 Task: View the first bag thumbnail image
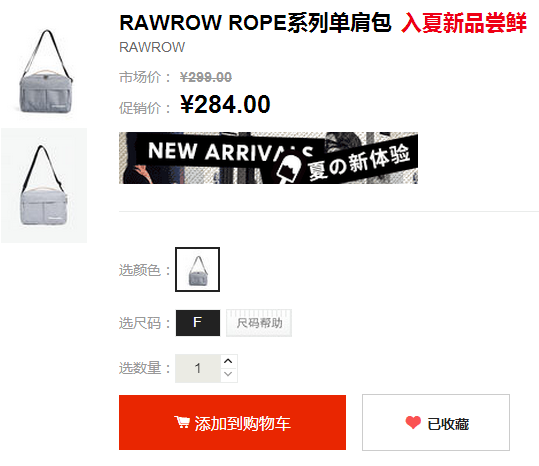[44, 71]
